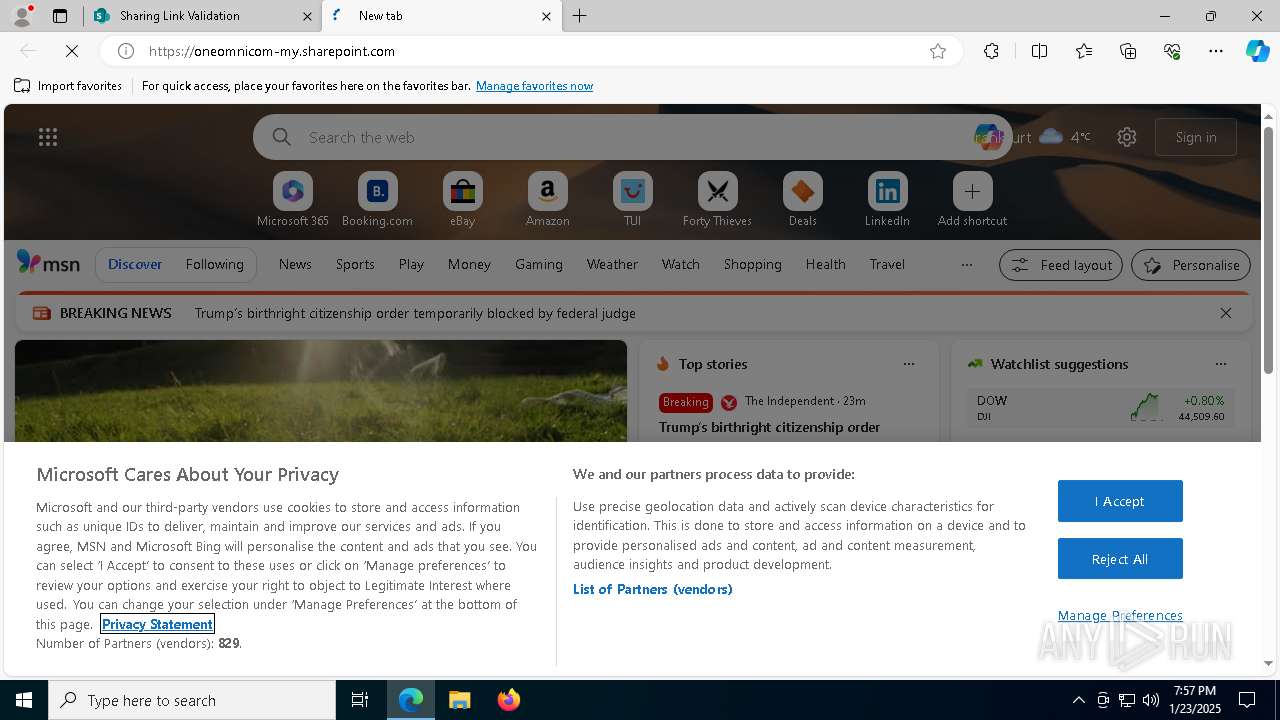Open the Privacy Statement link

pos(157,624)
